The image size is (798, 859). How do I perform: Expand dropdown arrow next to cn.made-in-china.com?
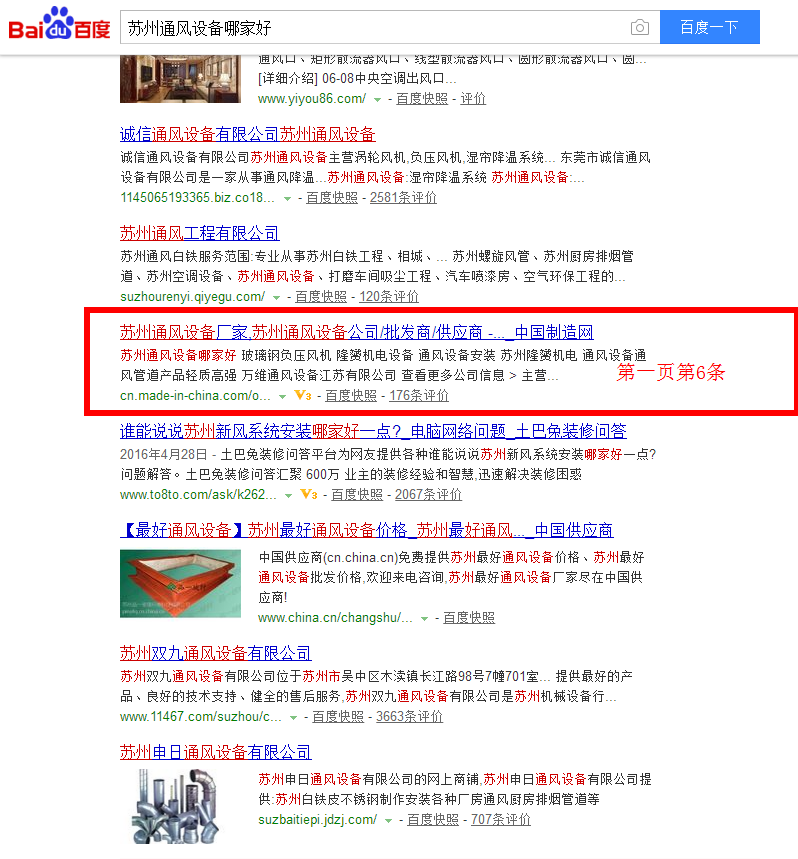(283, 397)
